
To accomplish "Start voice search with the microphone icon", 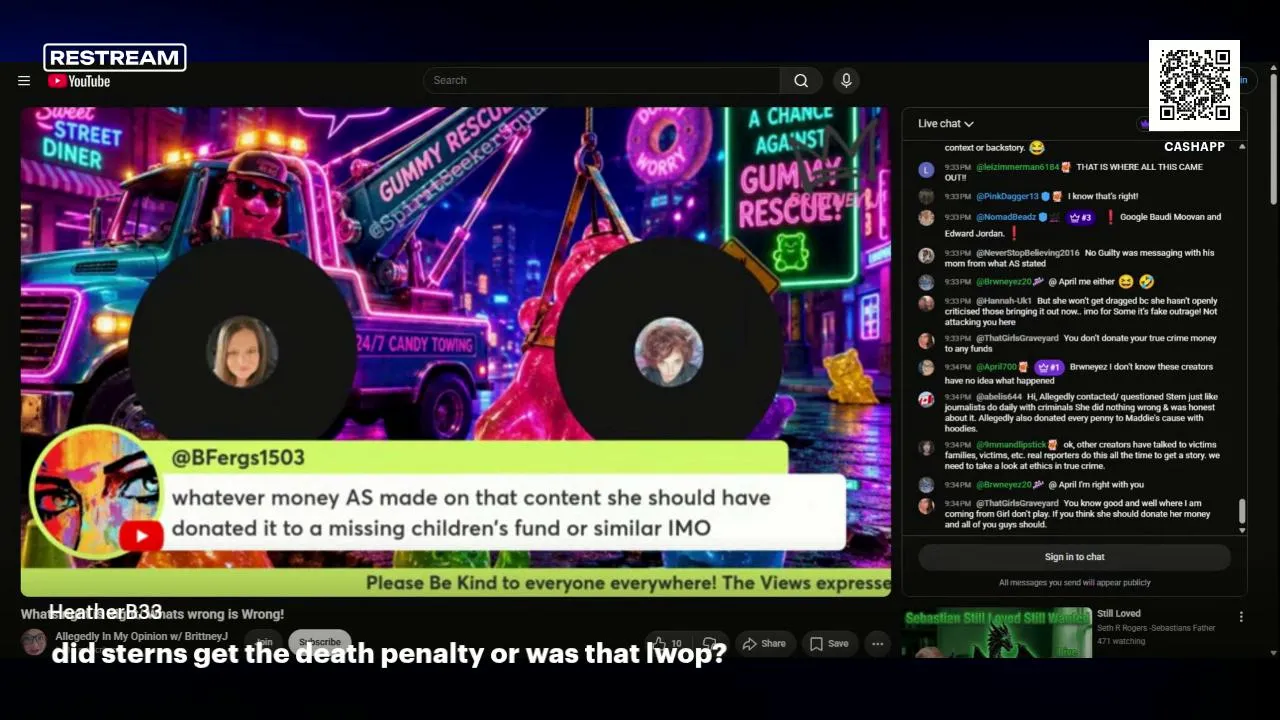I will (846, 81).
